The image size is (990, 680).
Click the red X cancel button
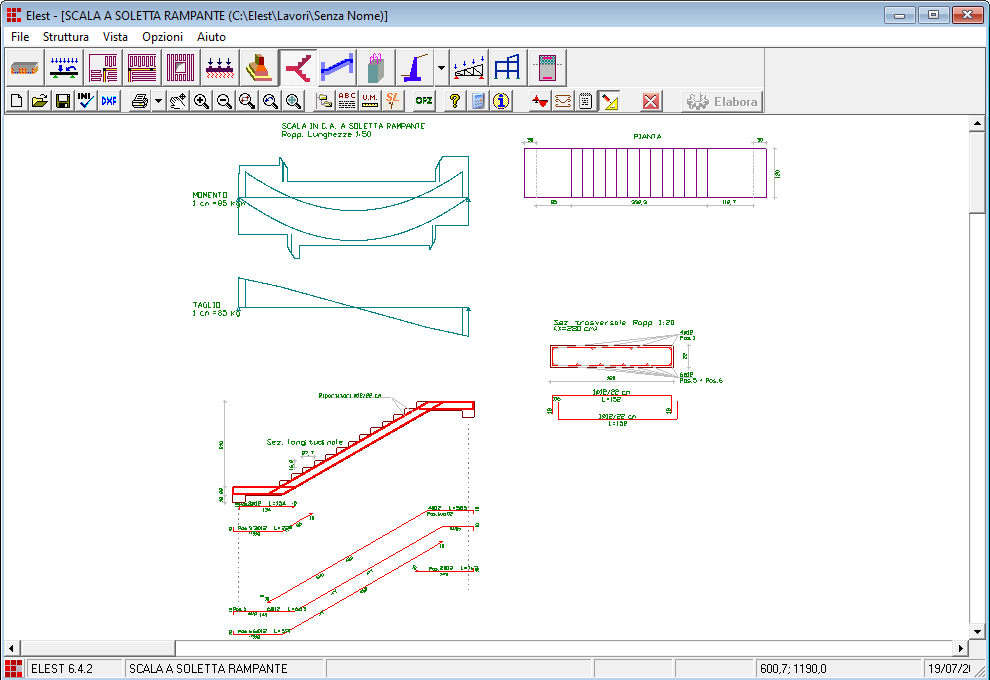[651, 101]
